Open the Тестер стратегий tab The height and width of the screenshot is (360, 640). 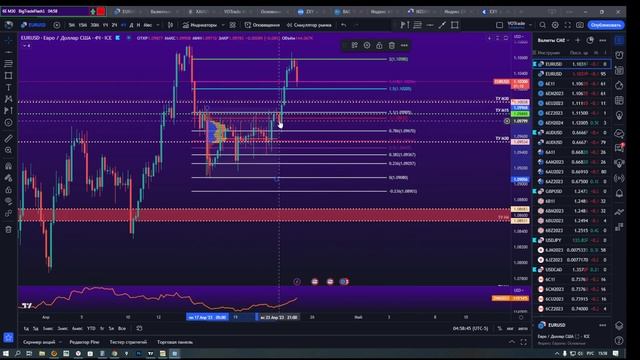coord(128,342)
